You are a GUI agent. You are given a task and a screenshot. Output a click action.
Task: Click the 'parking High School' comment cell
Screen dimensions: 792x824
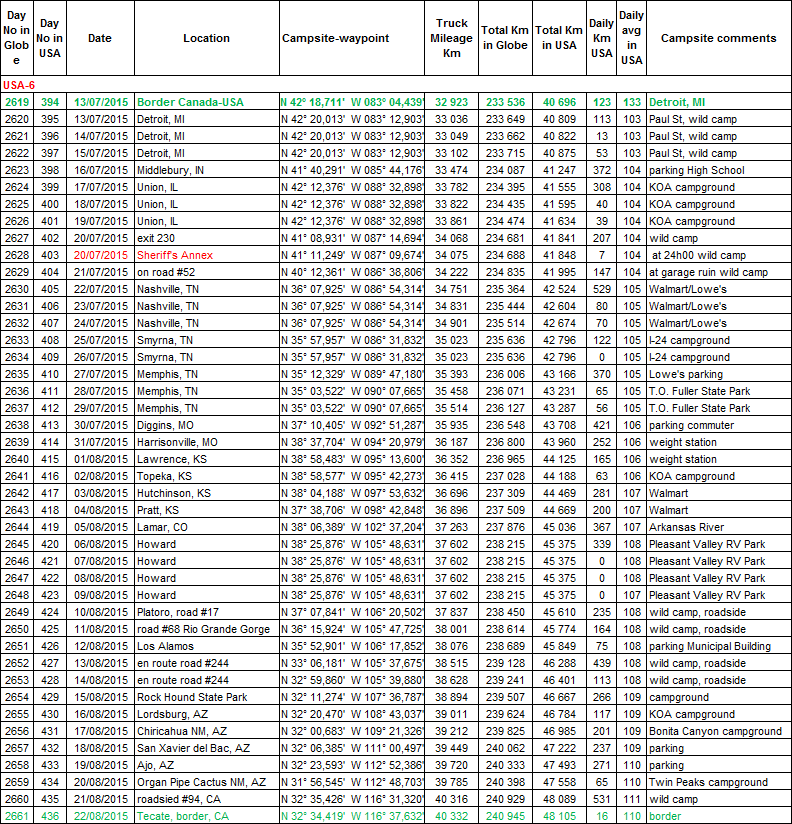(697, 170)
